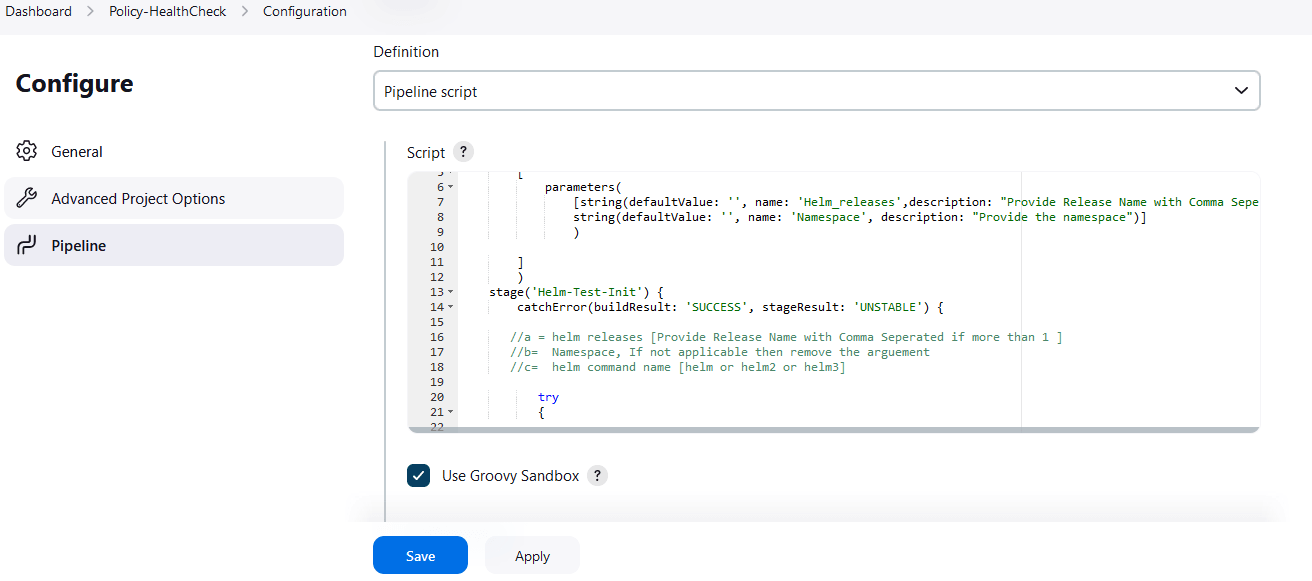Apply the configuration changes
The width and height of the screenshot is (1312, 581).
tap(532, 556)
